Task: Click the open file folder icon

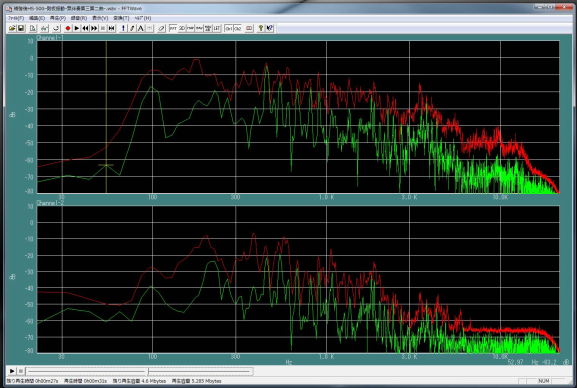Action: (x=12, y=28)
